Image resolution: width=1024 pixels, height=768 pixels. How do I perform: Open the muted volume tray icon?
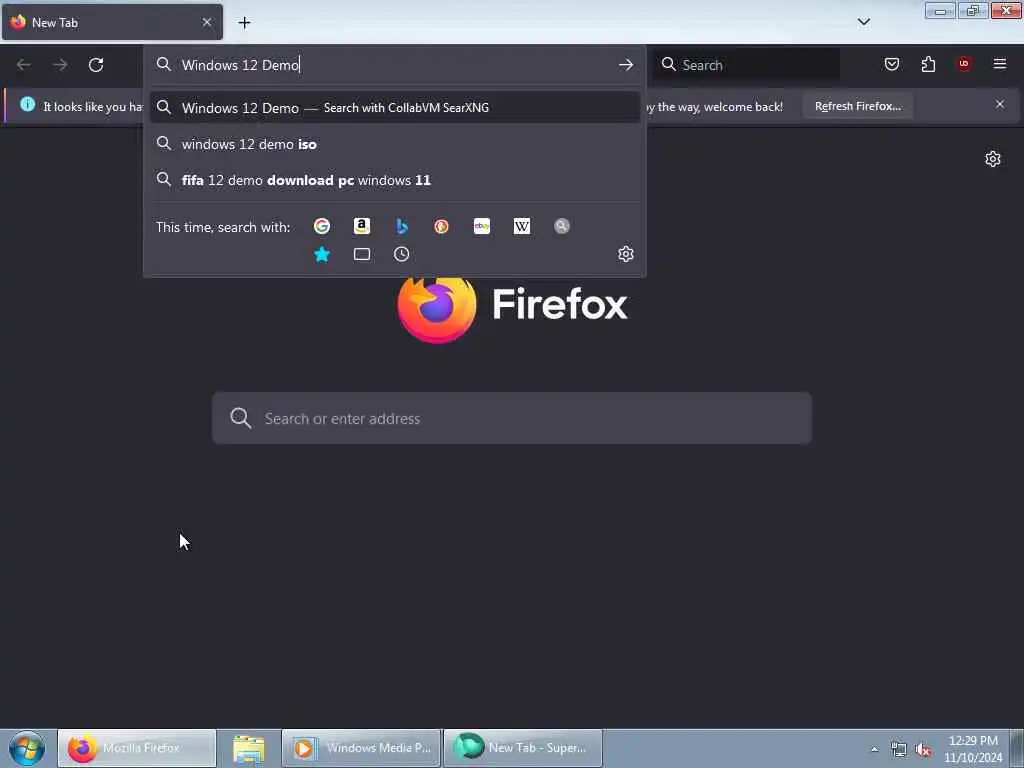point(923,750)
